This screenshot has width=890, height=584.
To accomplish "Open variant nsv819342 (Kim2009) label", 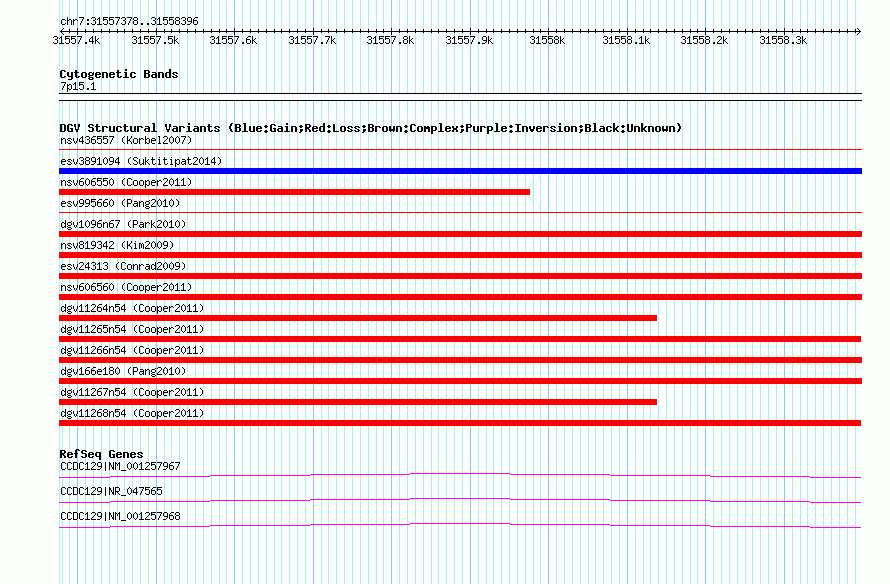I will coord(117,245).
